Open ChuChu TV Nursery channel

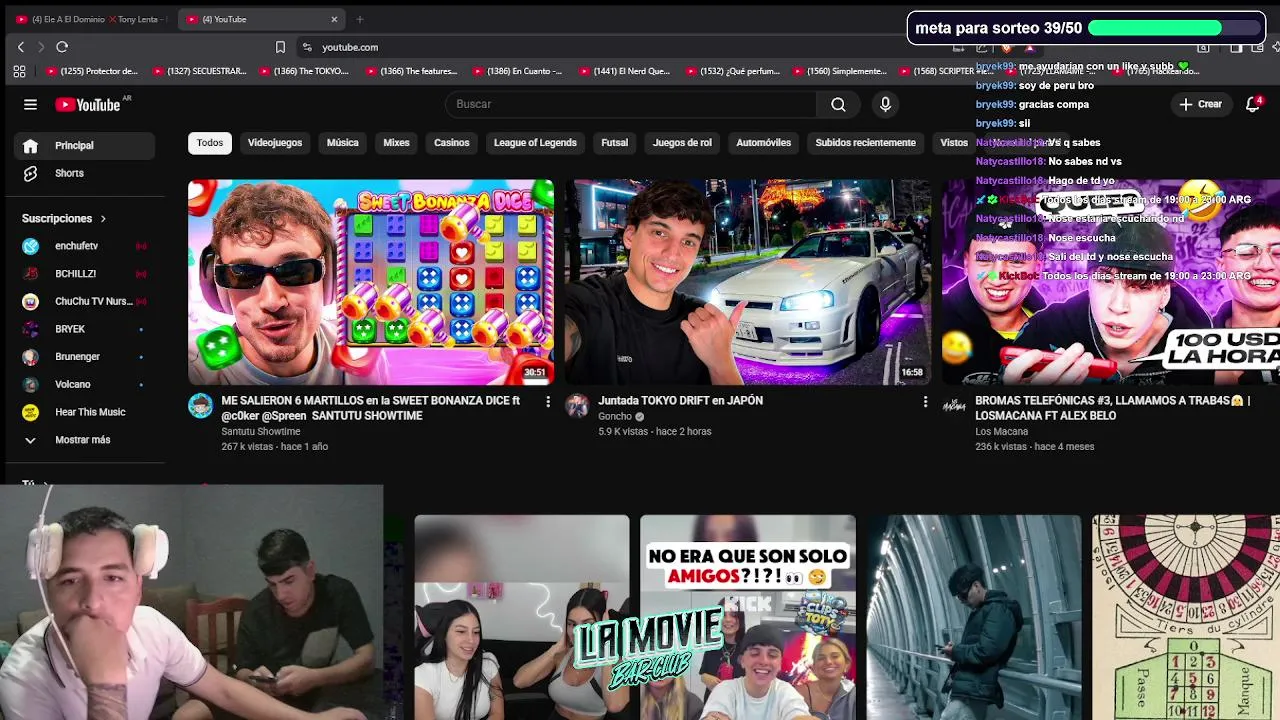click(x=85, y=301)
